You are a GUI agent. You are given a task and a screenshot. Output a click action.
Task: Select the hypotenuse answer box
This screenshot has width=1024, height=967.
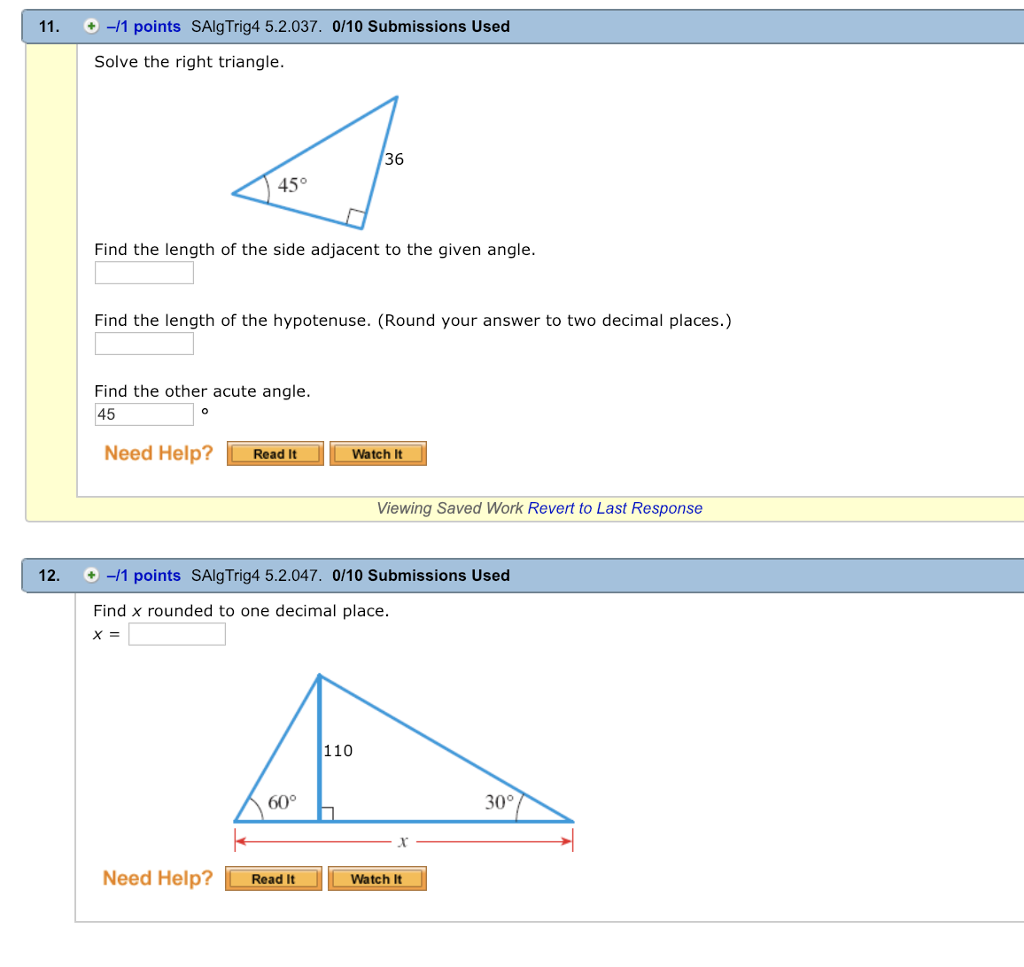(143, 343)
